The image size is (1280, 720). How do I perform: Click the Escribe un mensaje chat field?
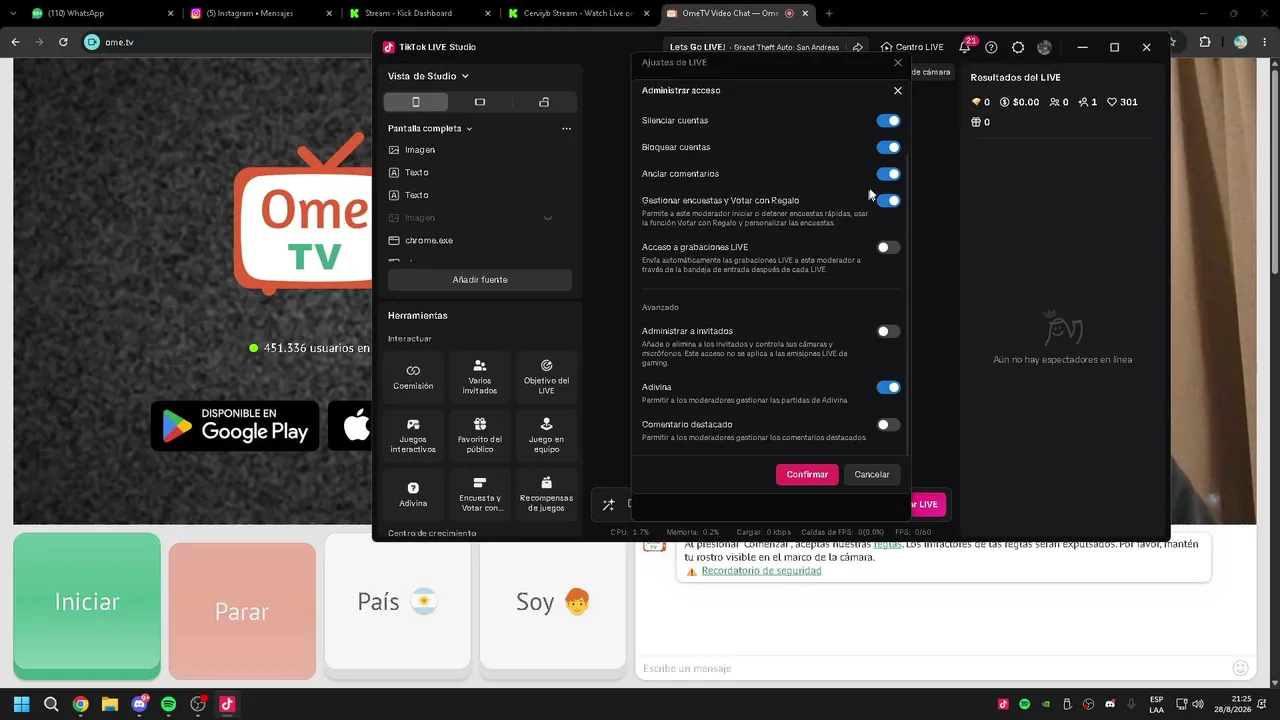pyautogui.click(x=930, y=668)
